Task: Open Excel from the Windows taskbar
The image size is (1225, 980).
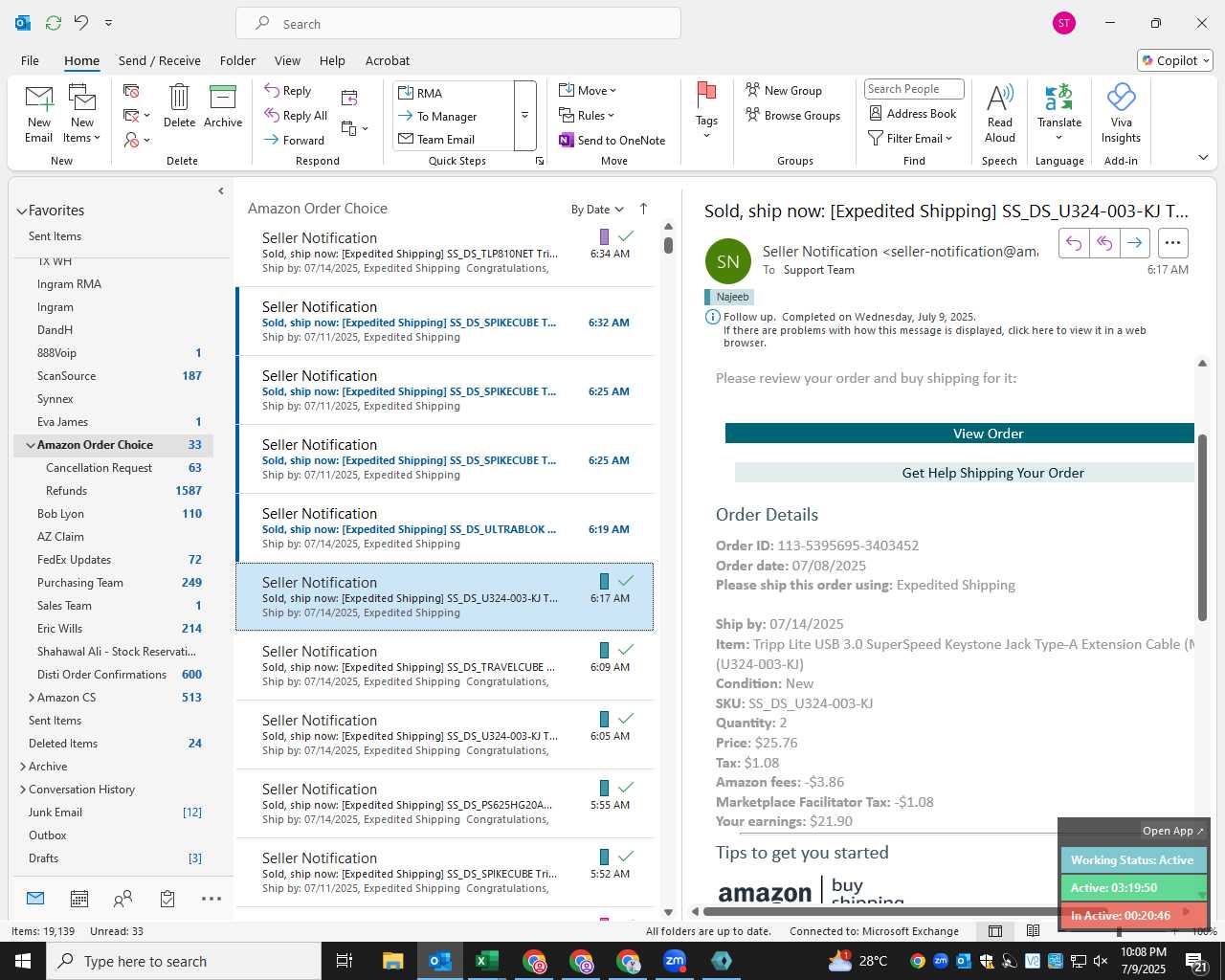Action: tap(487, 961)
